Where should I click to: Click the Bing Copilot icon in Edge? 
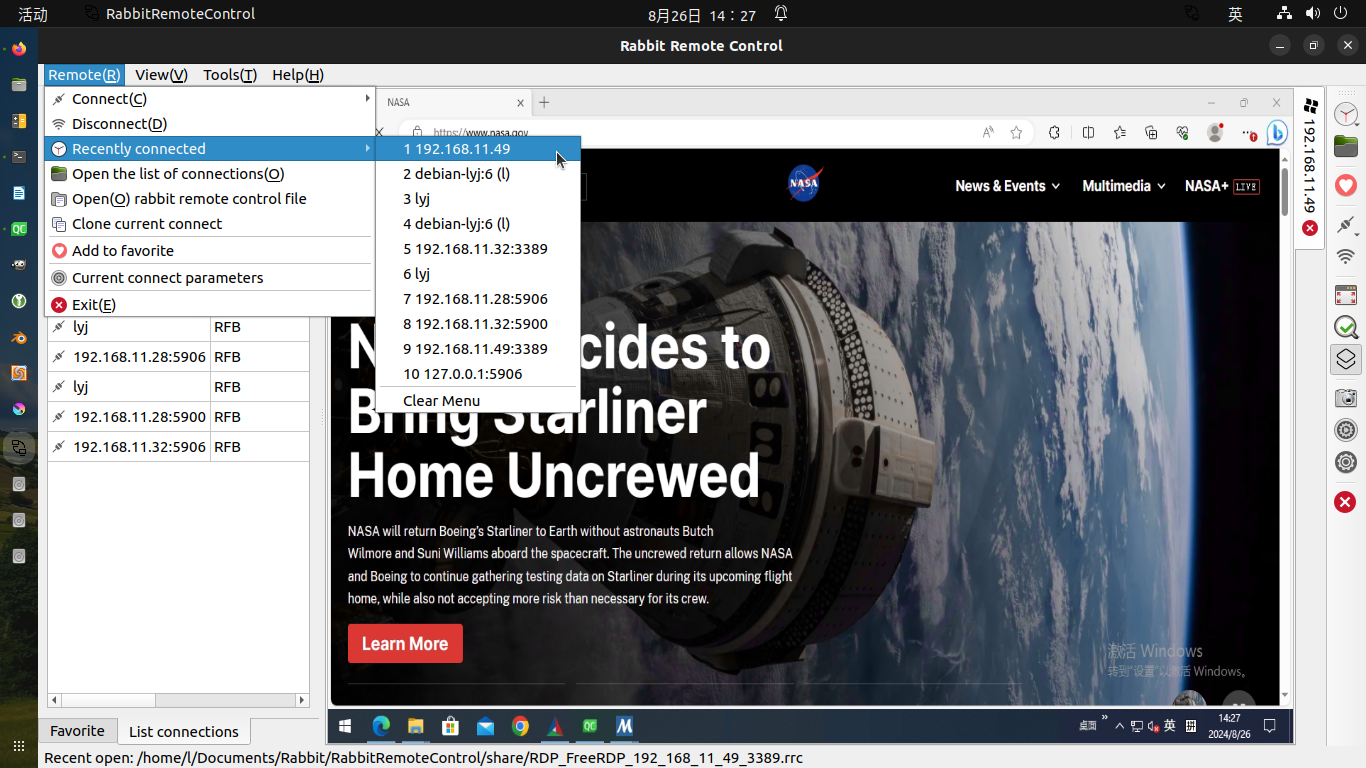click(1277, 133)
